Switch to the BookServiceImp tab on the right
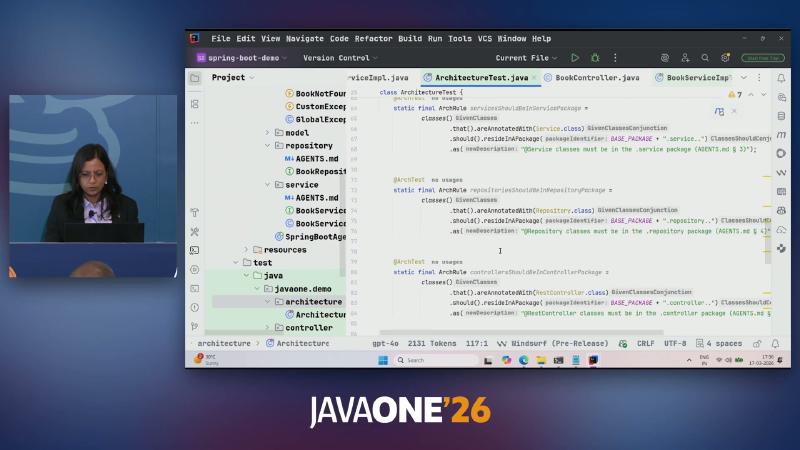The height and width of the screenshot is (450, 800). tap(693, 78)
